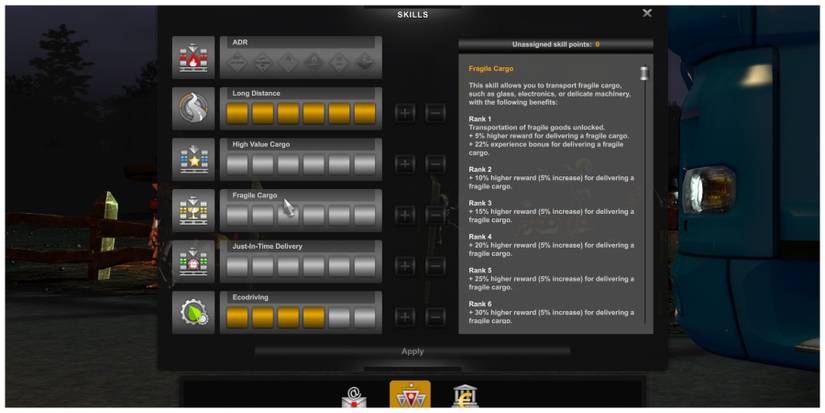Click the first Just-In-Time Delivery rank slot
The width and height of the screenshot is (825, 413).
pyautogui.click(x=237, y=267)
